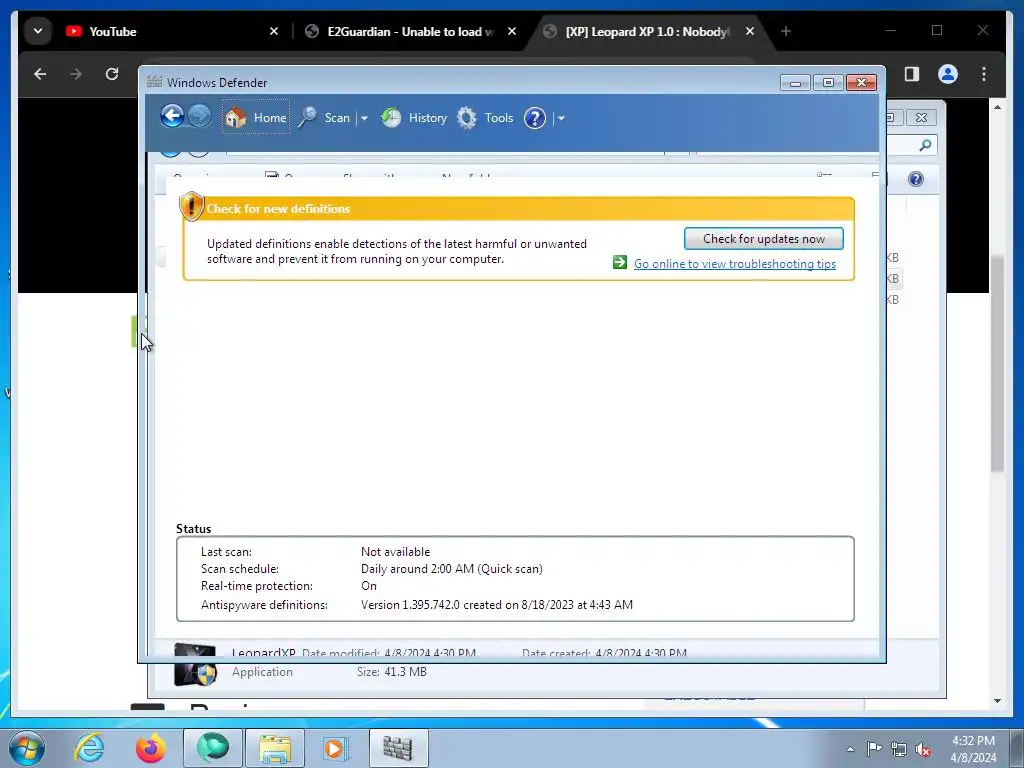
Task: Expand the Scan options dropdown arrow
Action: coord(364,118)
